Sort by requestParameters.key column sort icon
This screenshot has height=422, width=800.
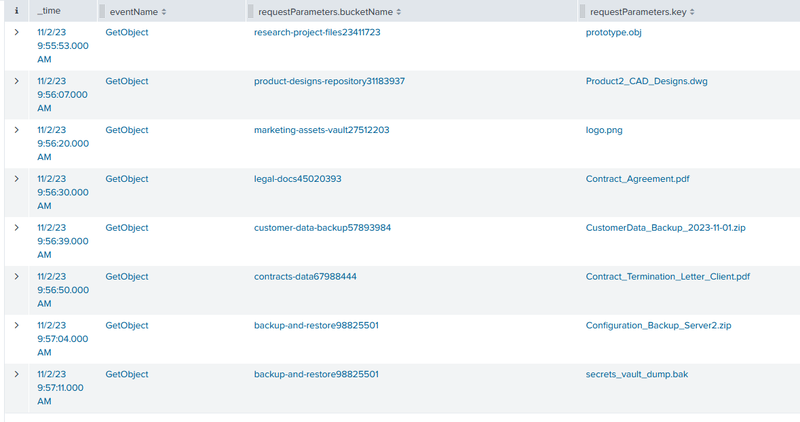click(692, 11)
